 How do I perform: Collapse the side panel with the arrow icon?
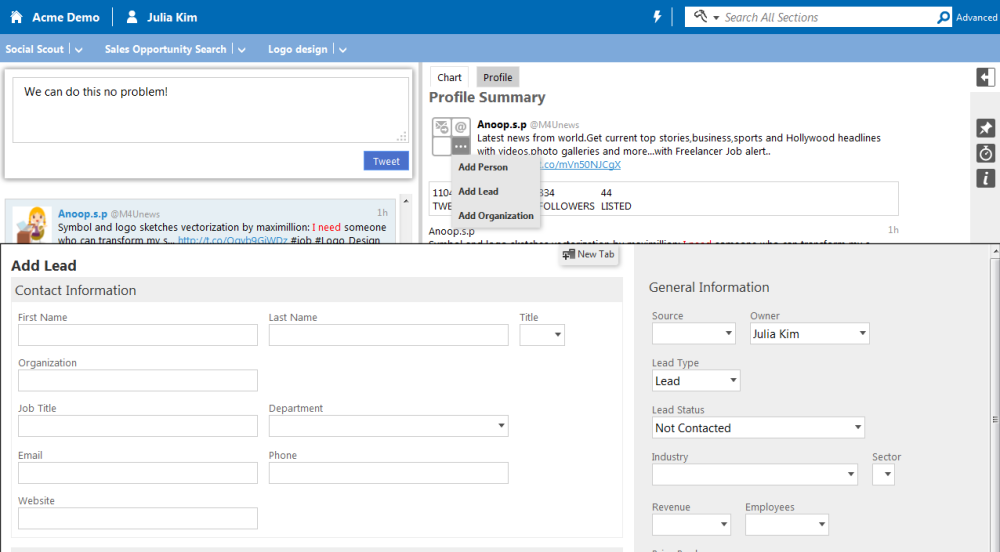click(985, 77)
